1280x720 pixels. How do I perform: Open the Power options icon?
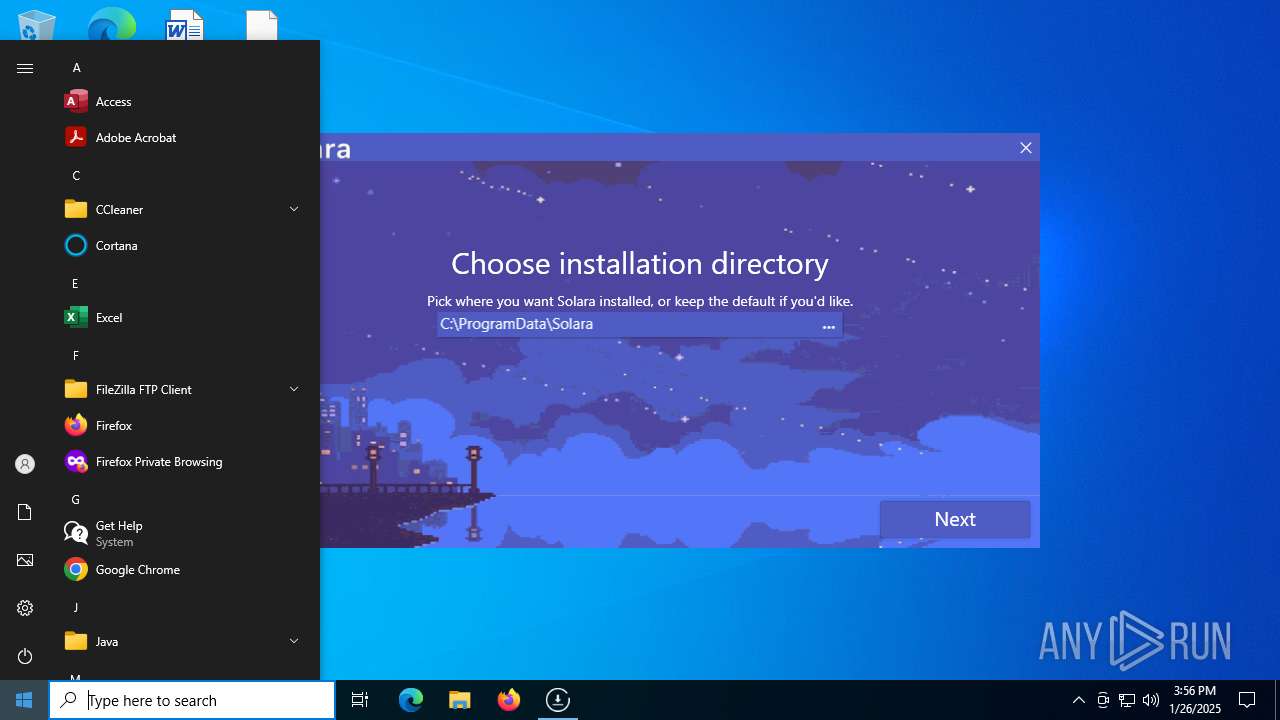pyautogui.click(x=25, y=656)
